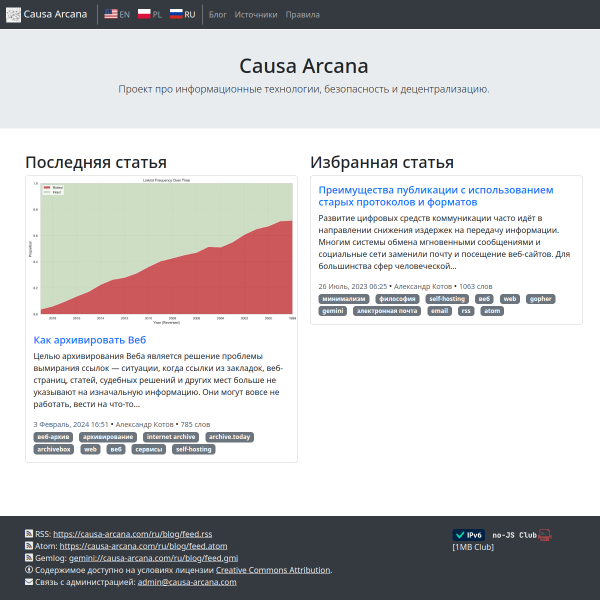Click the atom tag
This screenshot has width=600, height=600.
492,311
